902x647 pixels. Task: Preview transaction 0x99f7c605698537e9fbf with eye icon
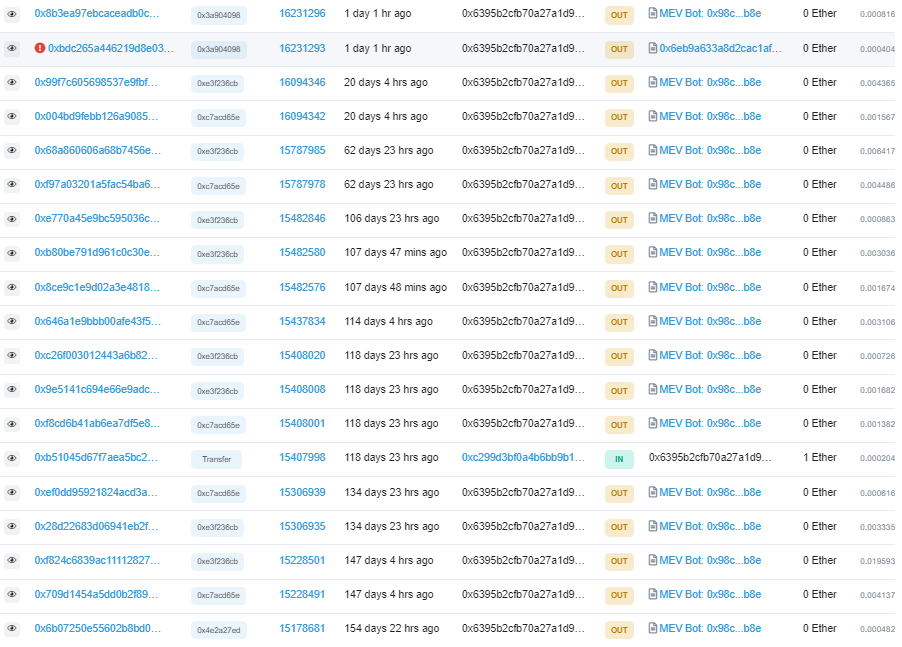[12, 82]
